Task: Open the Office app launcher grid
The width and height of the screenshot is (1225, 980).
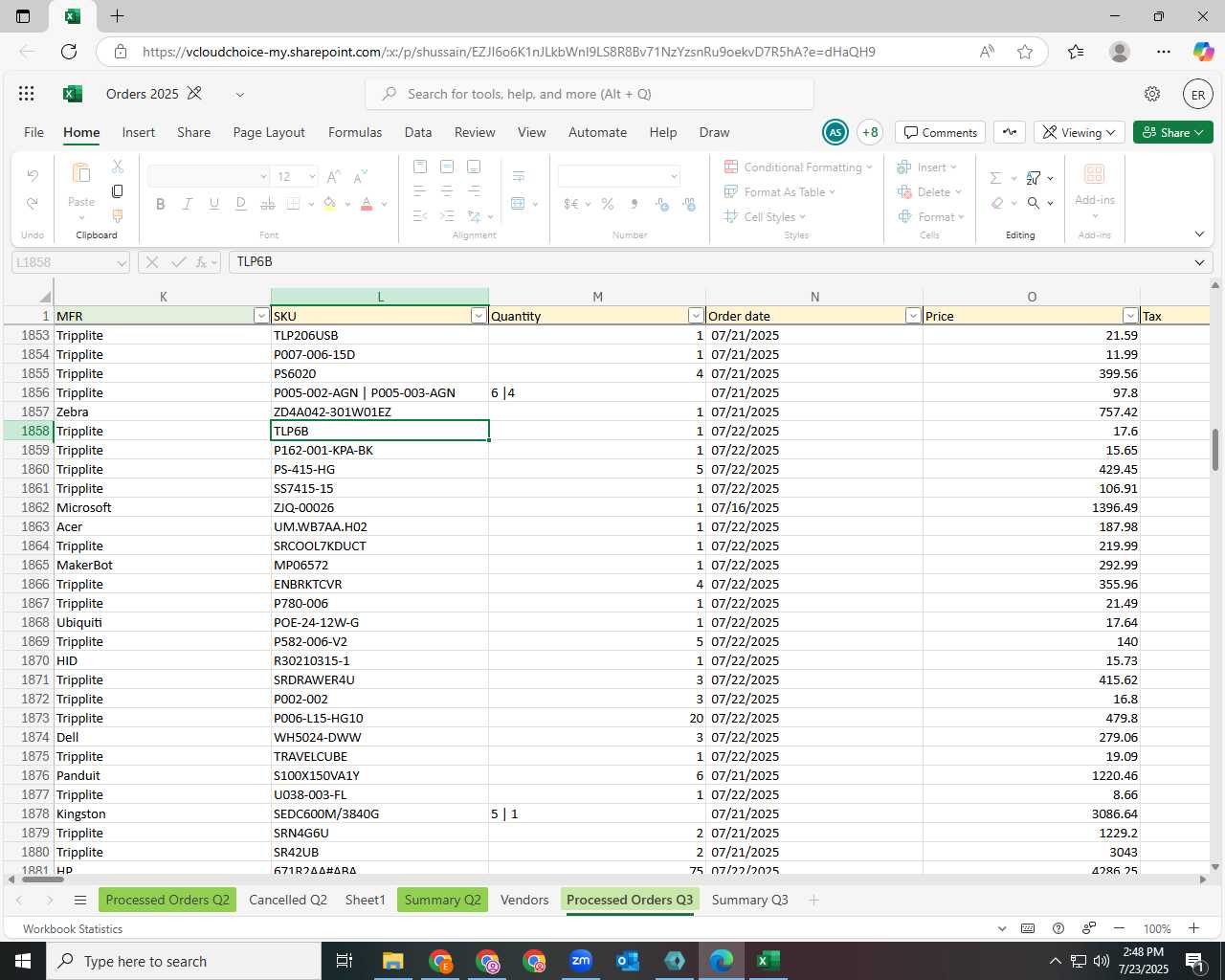Action: [27, 94]
